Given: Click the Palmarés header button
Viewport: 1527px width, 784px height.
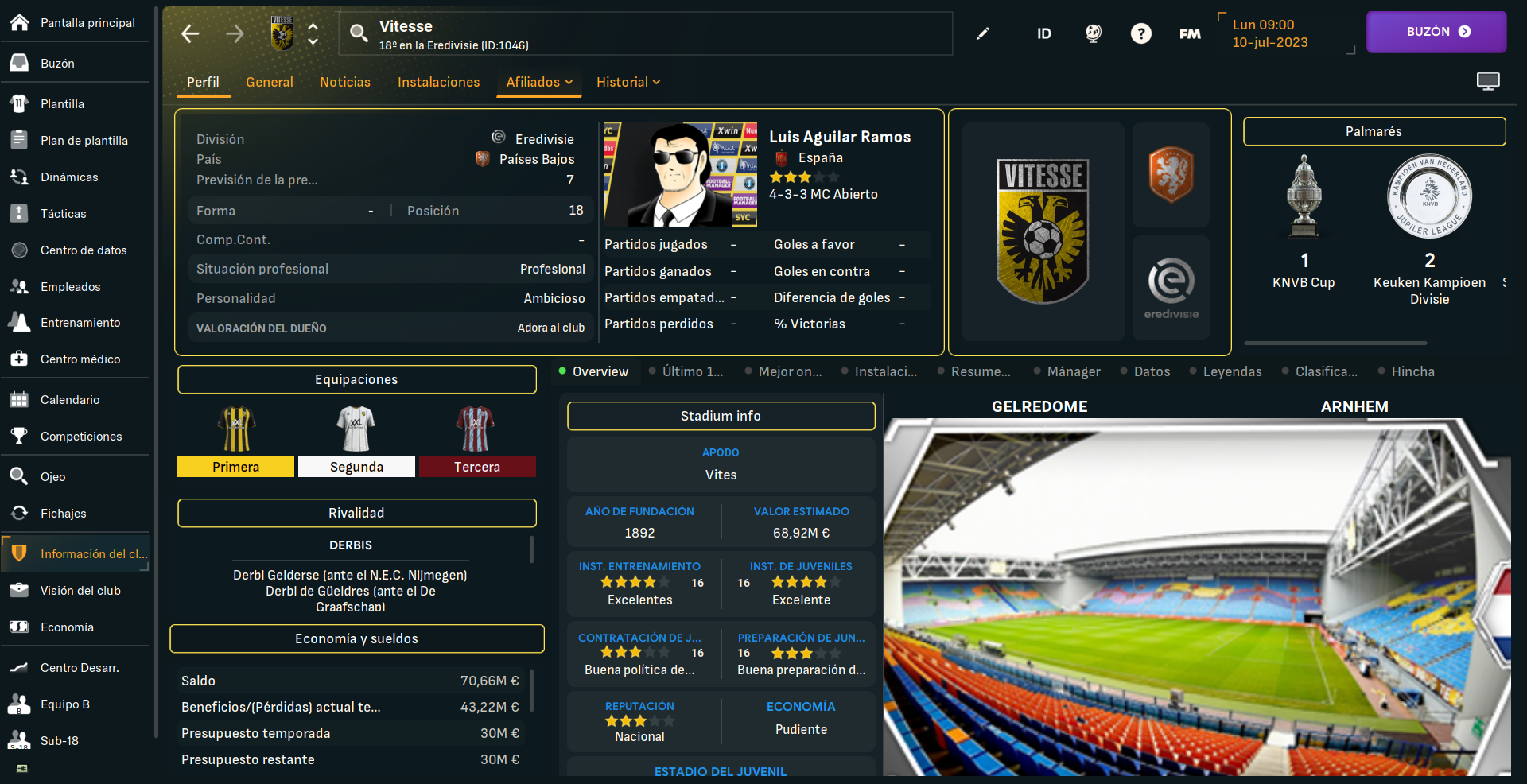Looking at the screenshot, I should [1374, 131].
